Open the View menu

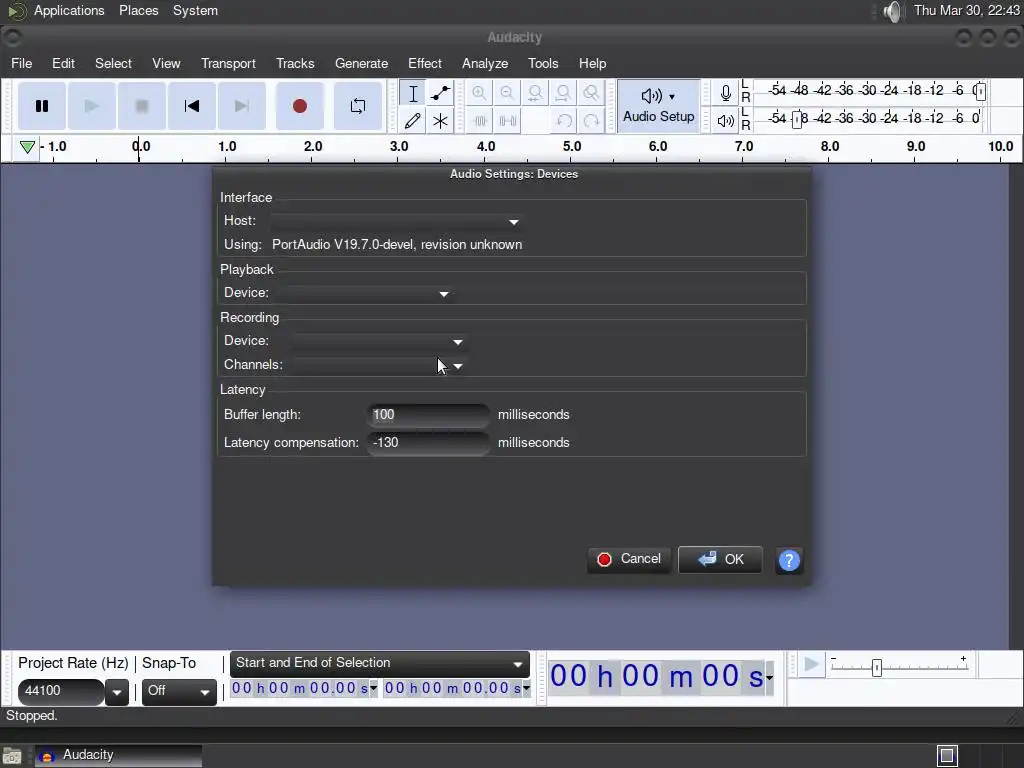point(166,63)
